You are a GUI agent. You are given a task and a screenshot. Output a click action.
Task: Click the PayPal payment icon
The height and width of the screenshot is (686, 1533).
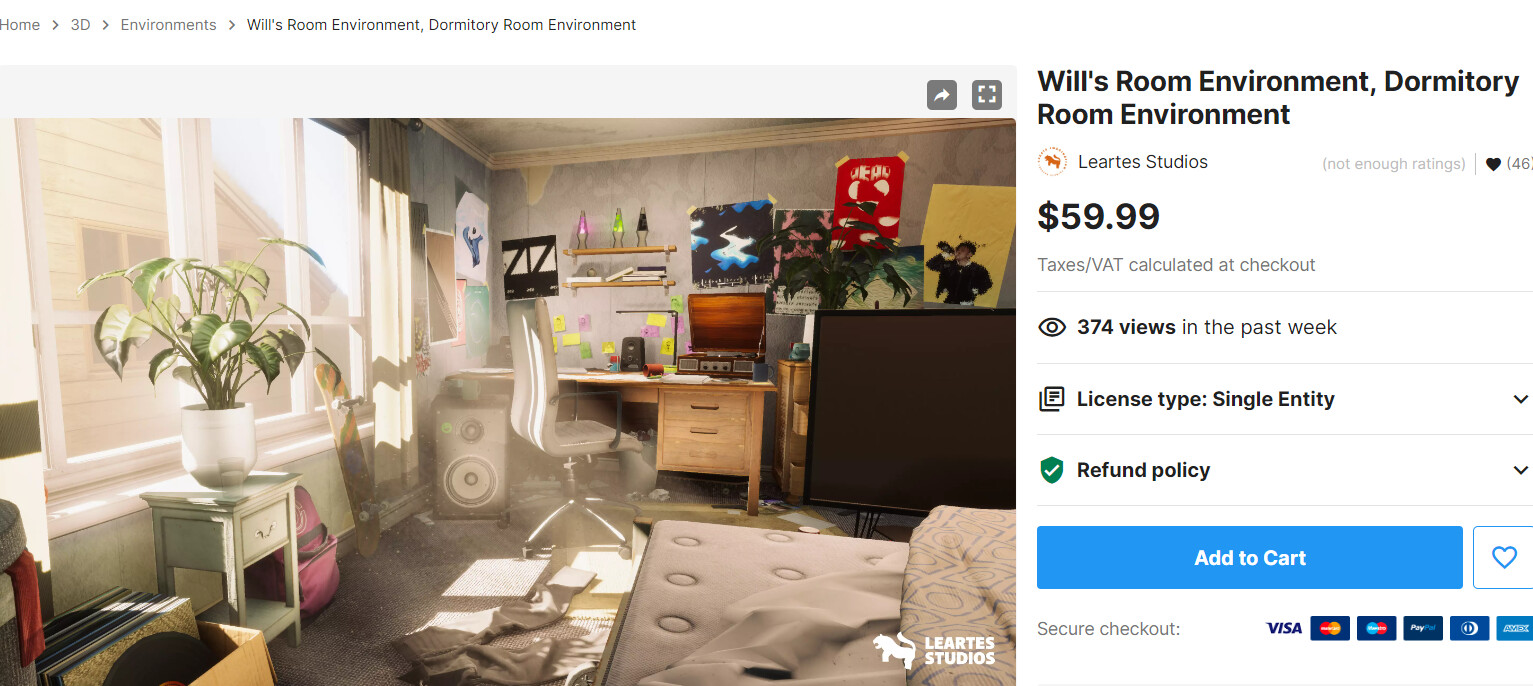pyautogui.click(x=1423, y=628)
